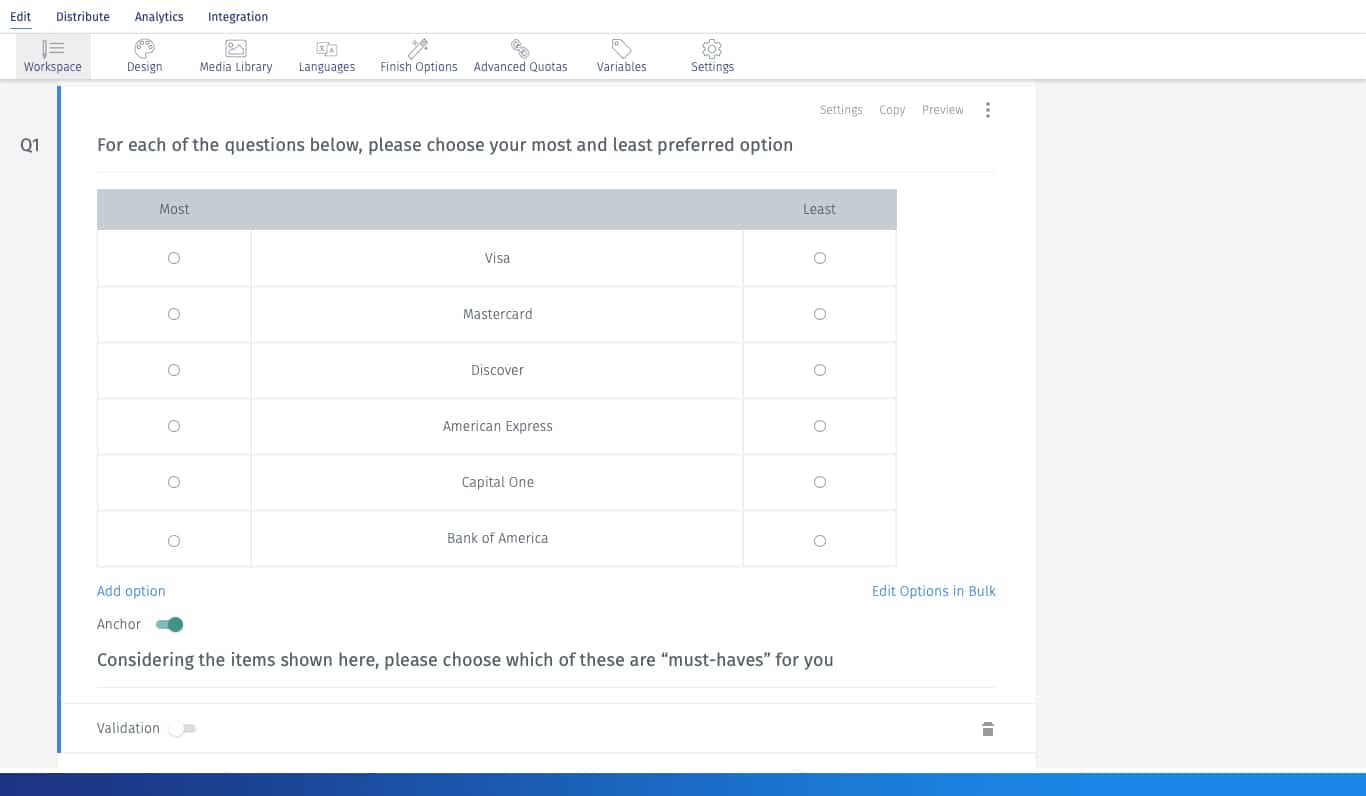1366x796 pixels.
Task: Open the Languages translation icon
Action: pos(327,48)
